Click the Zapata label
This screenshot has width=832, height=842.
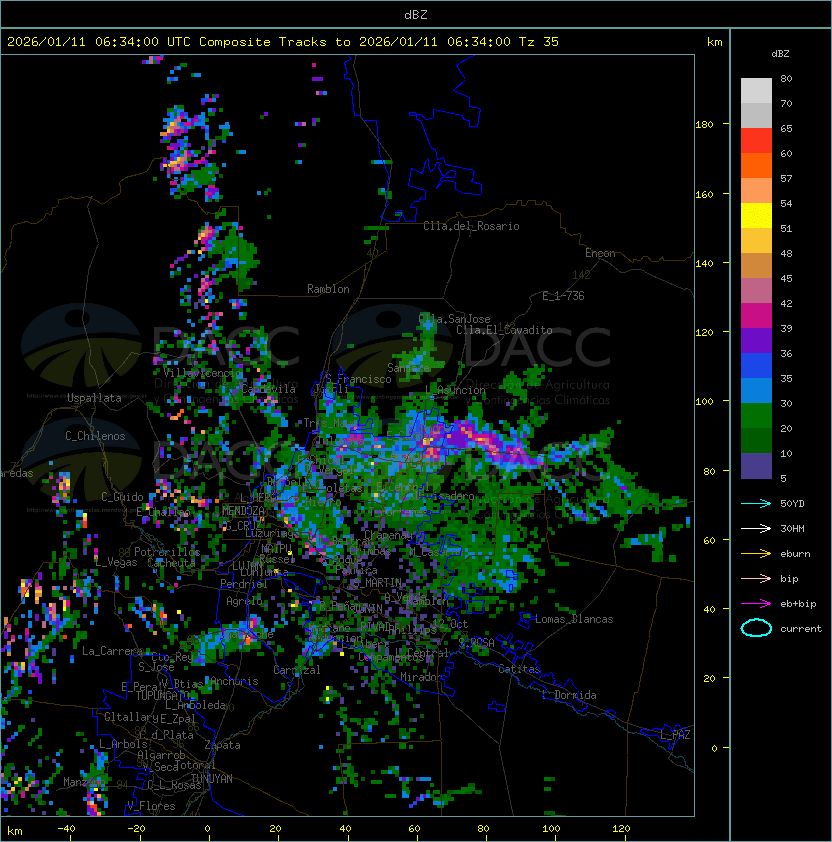click(x=222, y=745)
